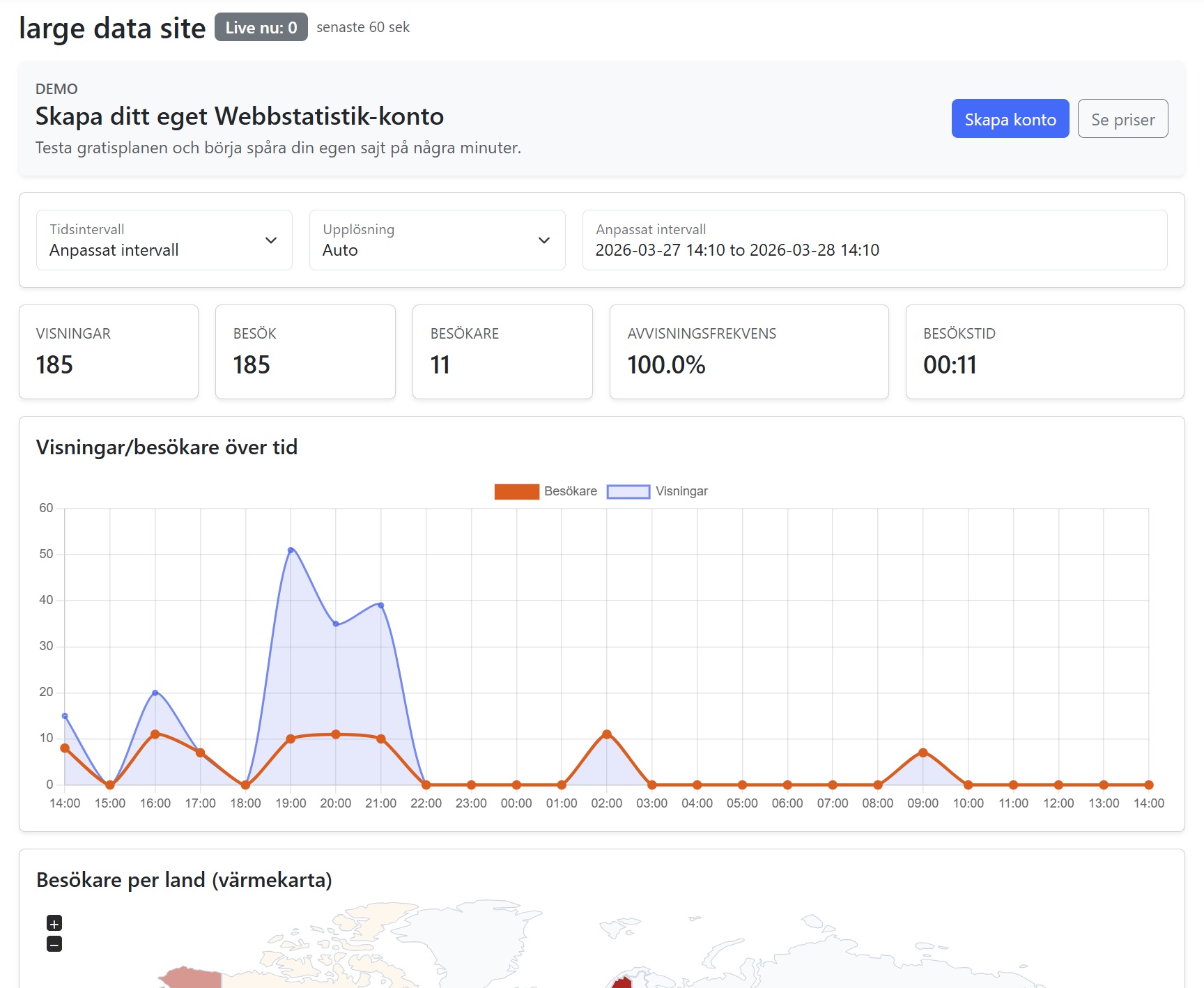Click the BESÖK 185 stat card
This screenshot has width=1204, height=988.
306,352
